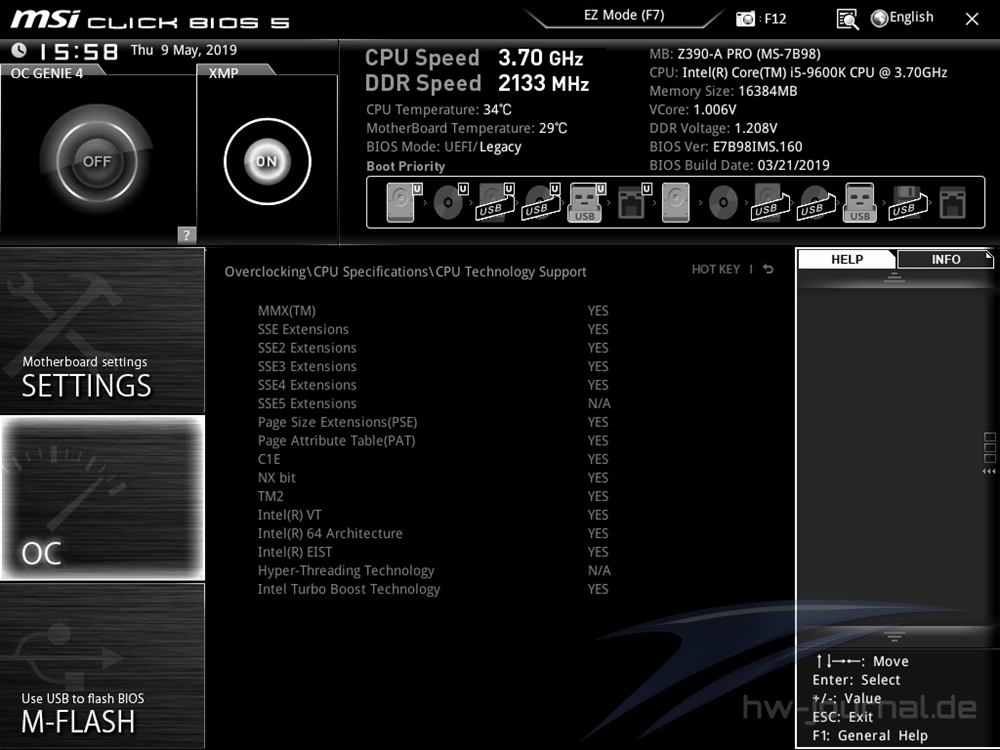Switch to the HELP tab

(847, 259)
